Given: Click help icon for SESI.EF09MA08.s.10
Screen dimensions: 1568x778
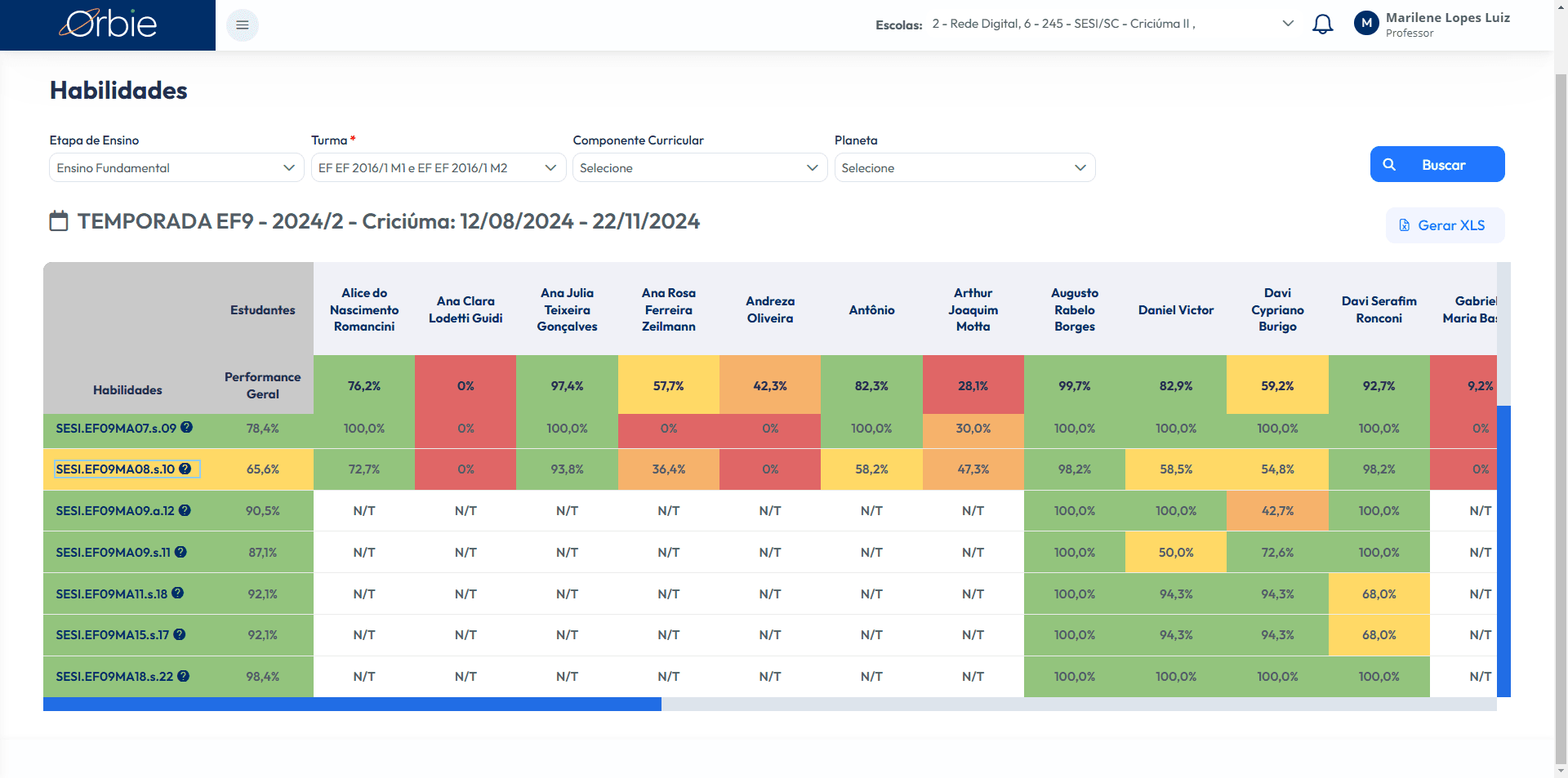Looking at the screenshot, I should pos(185,469).
